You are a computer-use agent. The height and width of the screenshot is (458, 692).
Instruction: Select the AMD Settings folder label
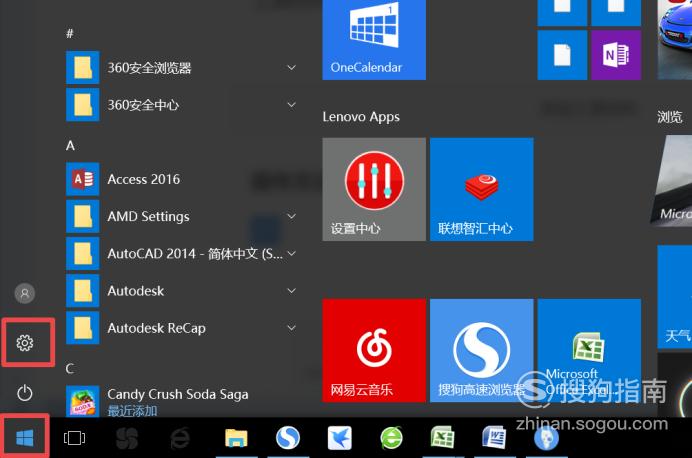pos(148,217)
